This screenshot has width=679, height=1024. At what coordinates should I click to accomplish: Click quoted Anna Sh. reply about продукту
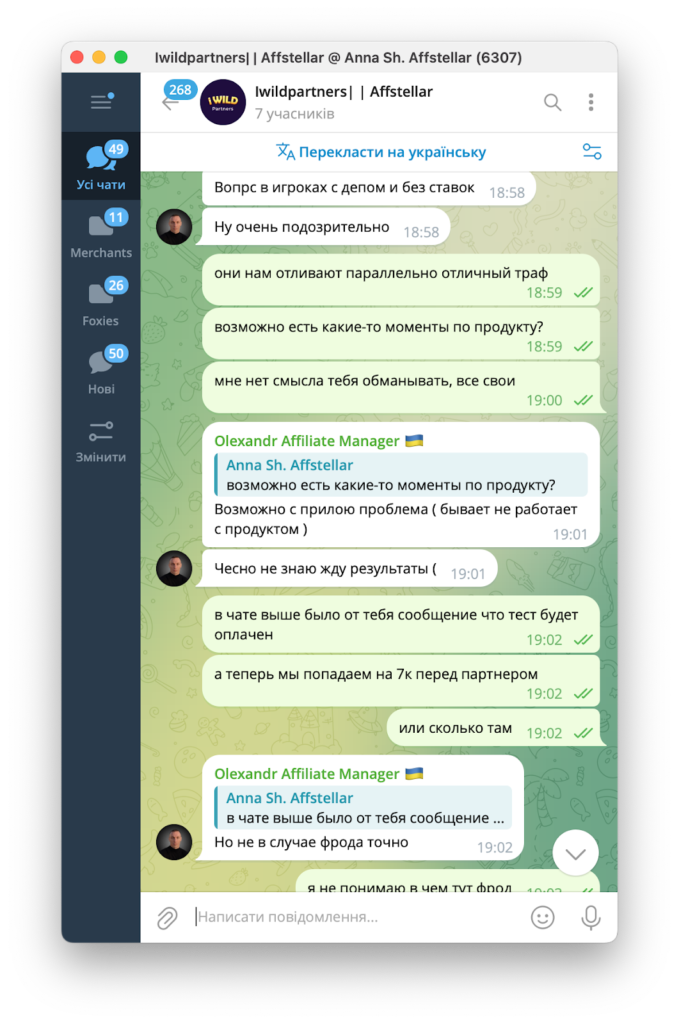(x=401, y=475)
